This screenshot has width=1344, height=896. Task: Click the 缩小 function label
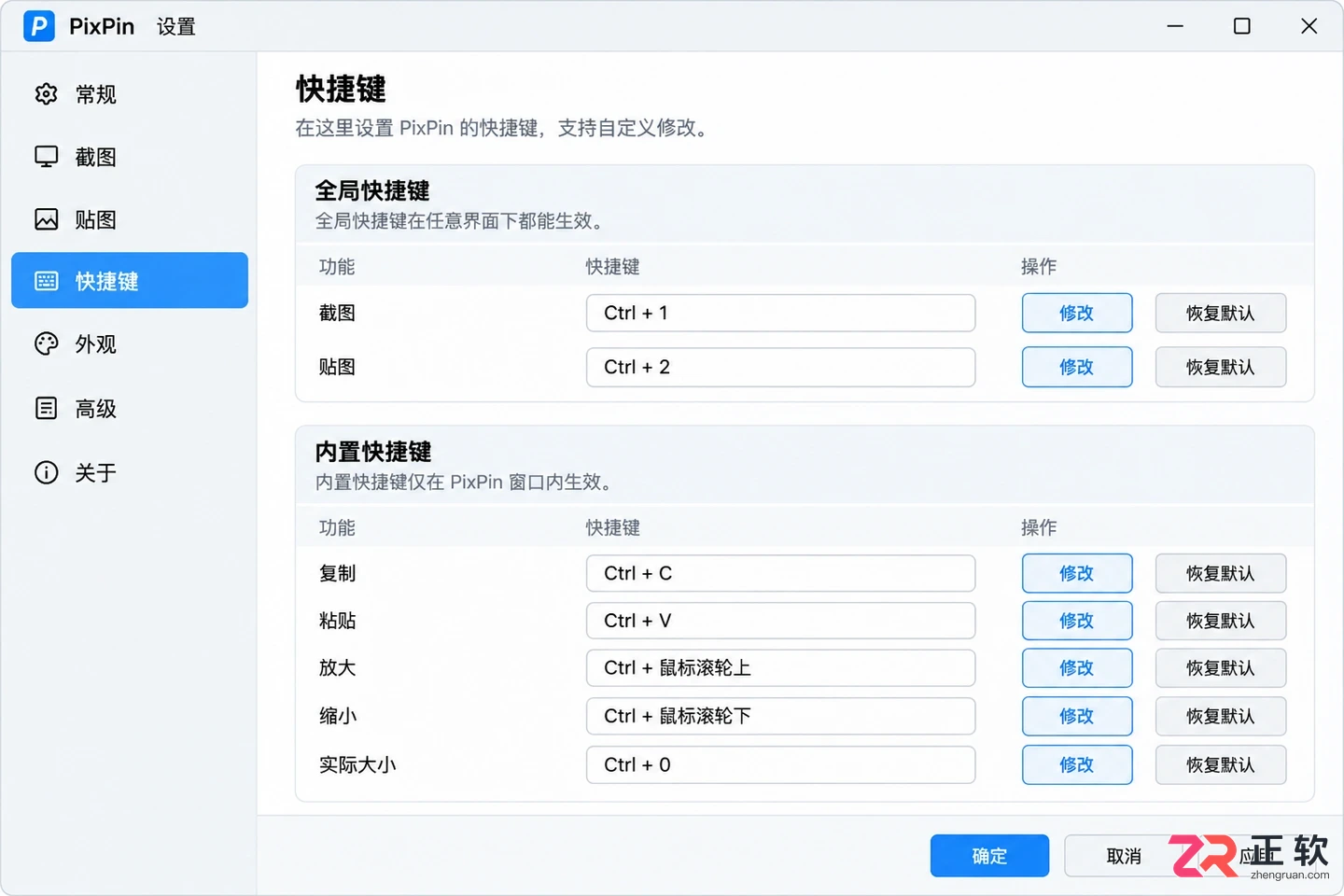coord(338,716)
